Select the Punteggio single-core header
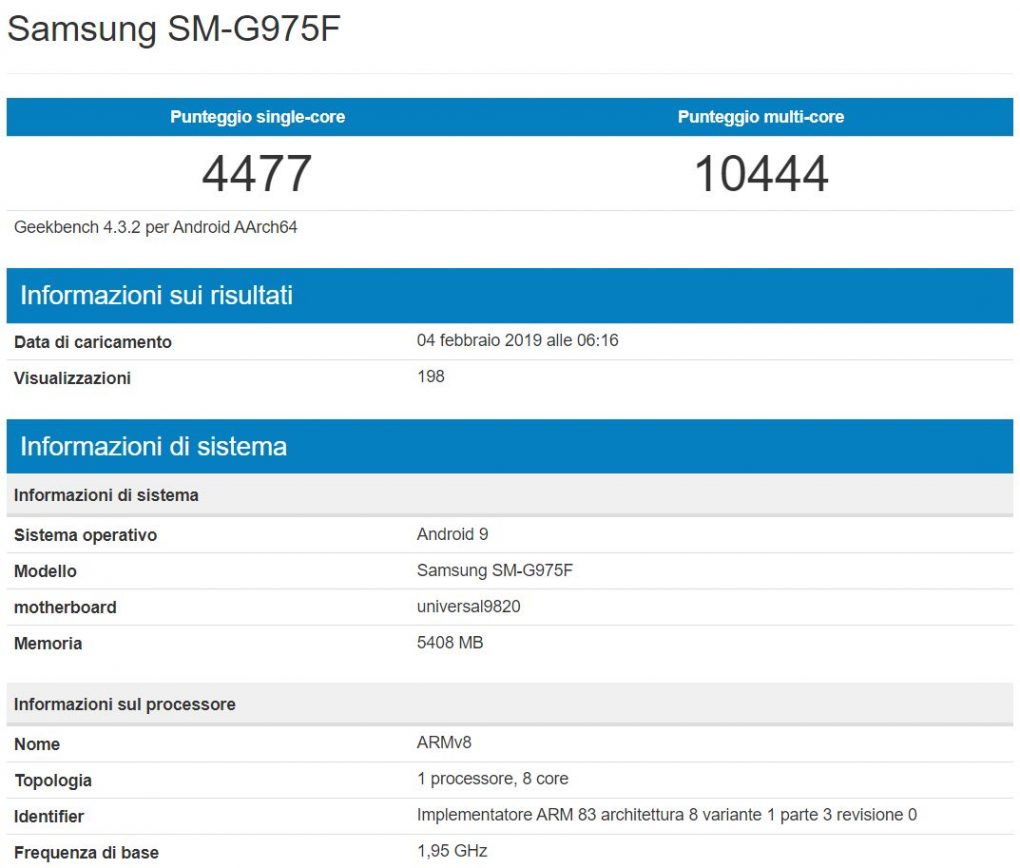The width and height of the screenshot is (1020, 868). pyautogui.click(x=258, y=117)
